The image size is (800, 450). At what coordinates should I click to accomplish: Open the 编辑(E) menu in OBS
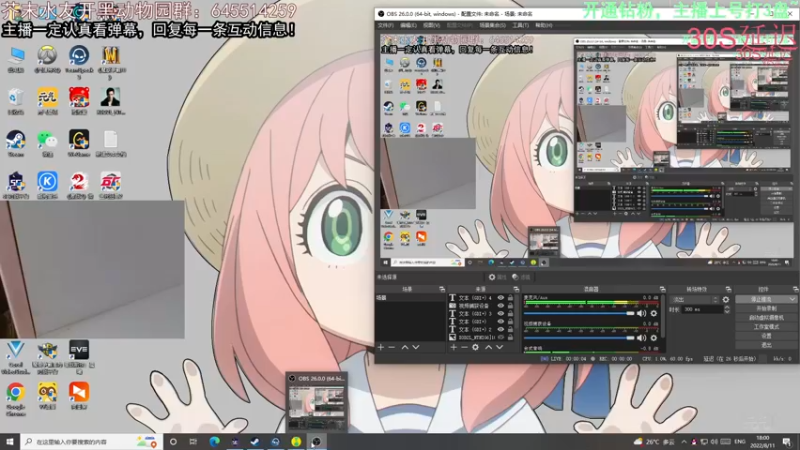408,25
